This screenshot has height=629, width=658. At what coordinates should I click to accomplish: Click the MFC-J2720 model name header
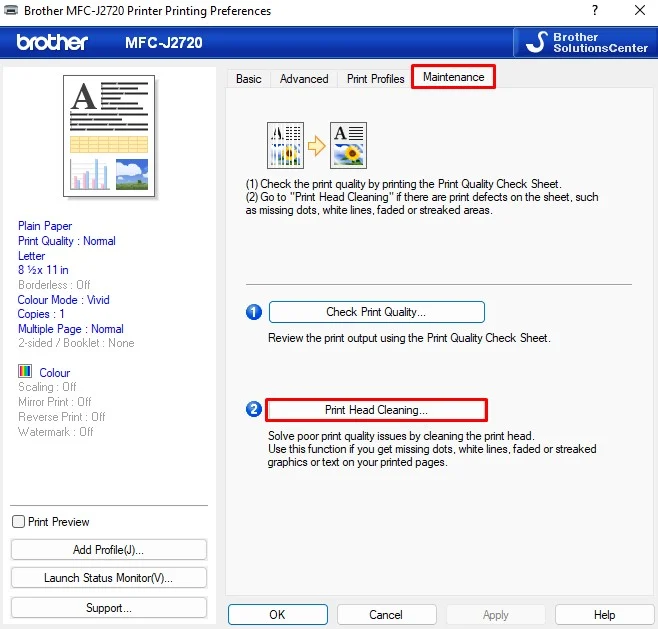click(164, 42)
